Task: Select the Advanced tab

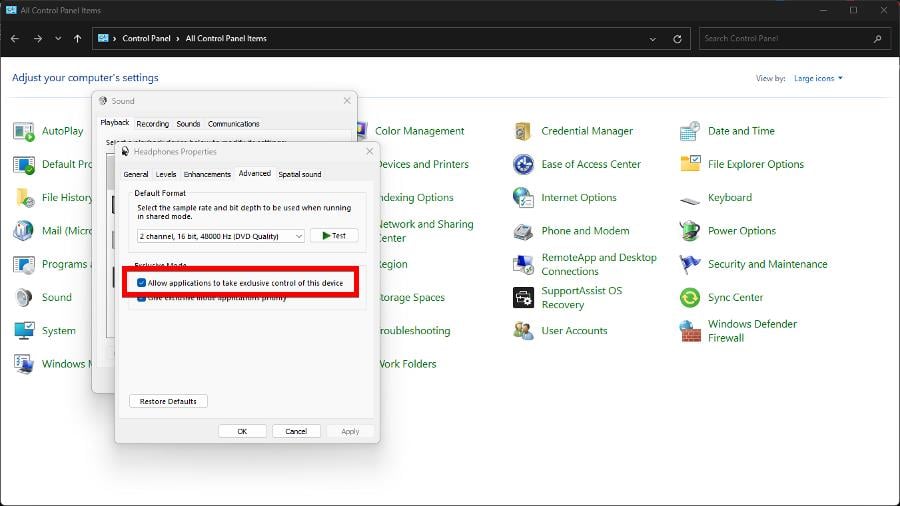Action: (254, 173)
